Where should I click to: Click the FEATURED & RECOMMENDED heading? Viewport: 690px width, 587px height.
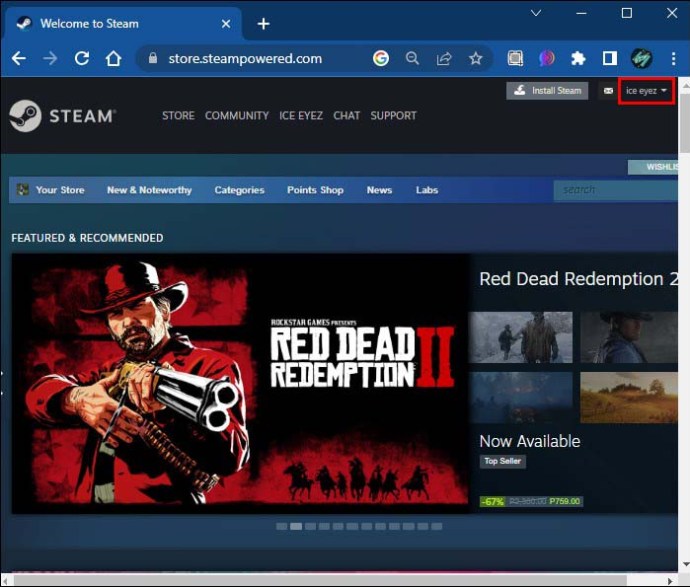pyautogui.click(x=87, y=238)
